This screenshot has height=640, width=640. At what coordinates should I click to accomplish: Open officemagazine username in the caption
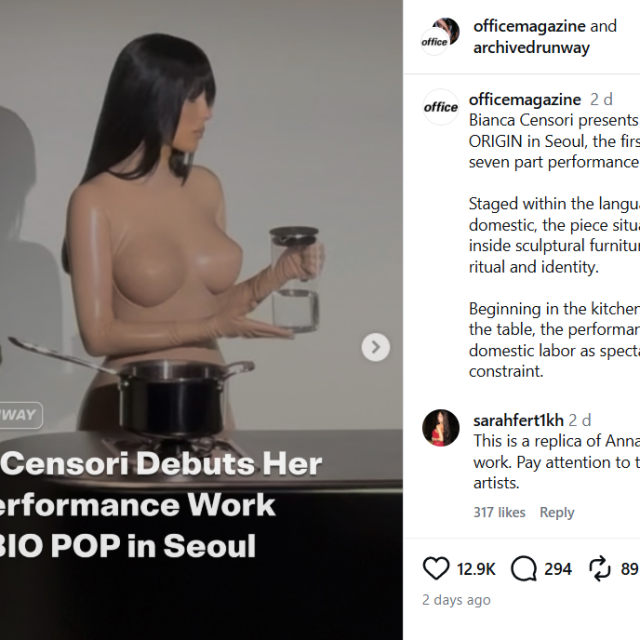(525, 99)
